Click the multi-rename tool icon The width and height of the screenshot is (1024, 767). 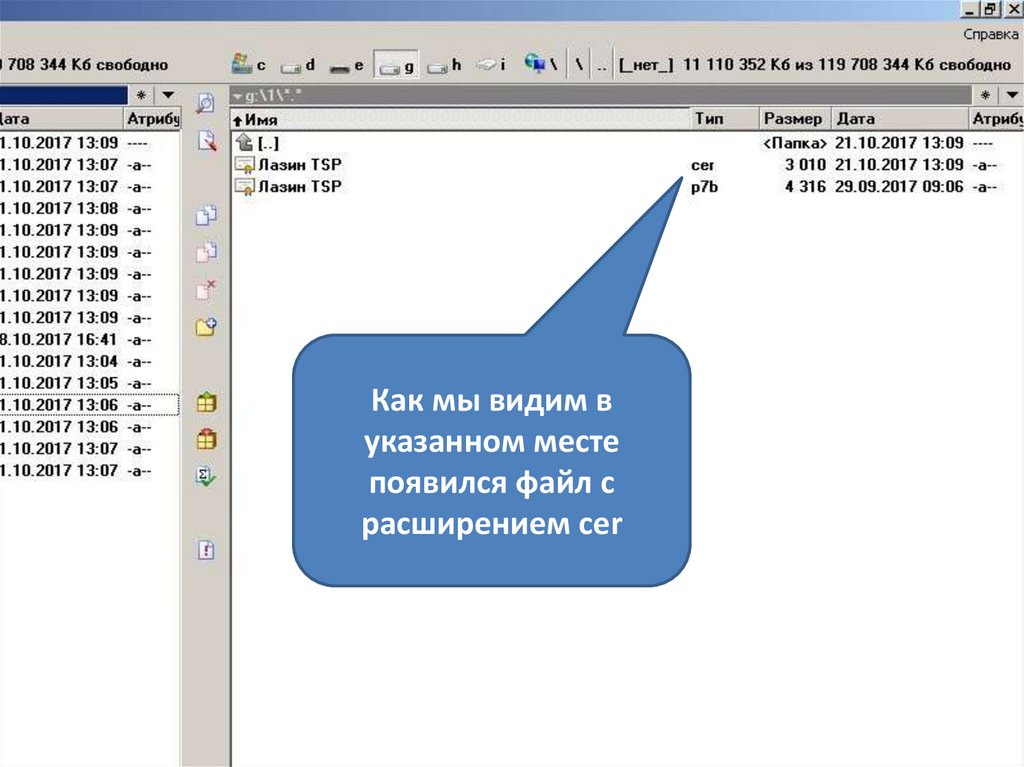(206, 140)
